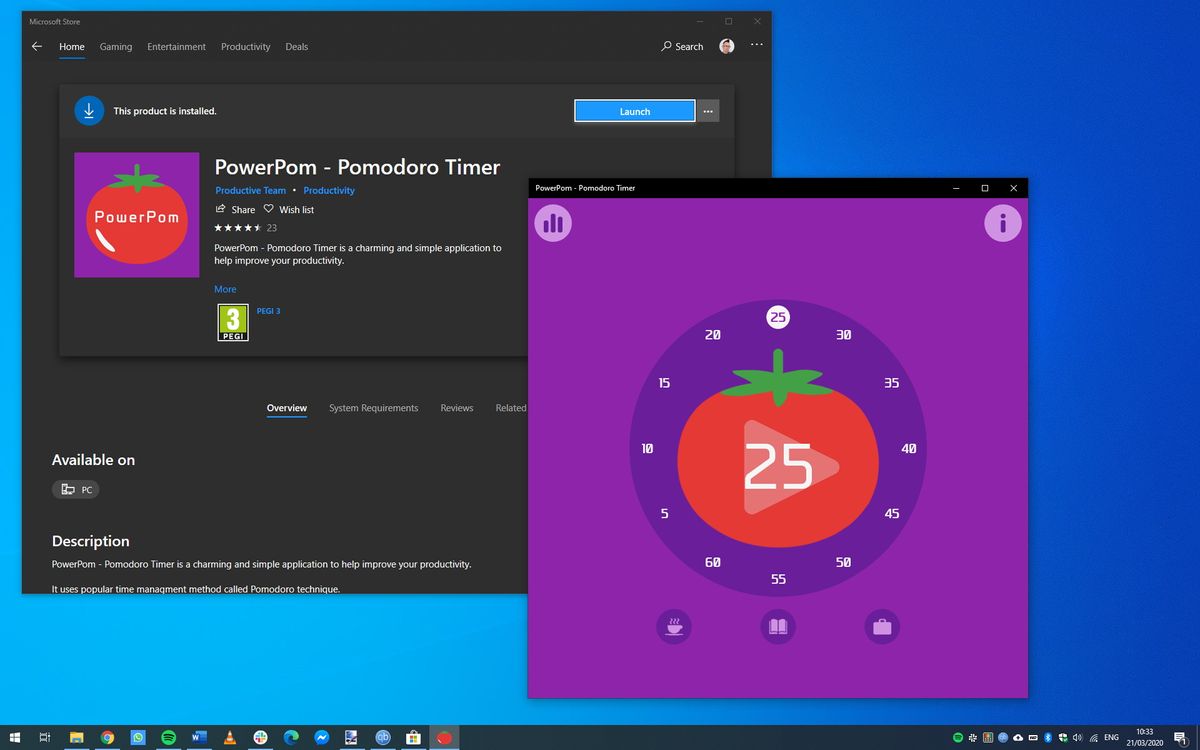Open the See more options menu next to Launch

(x=709, y=111)
